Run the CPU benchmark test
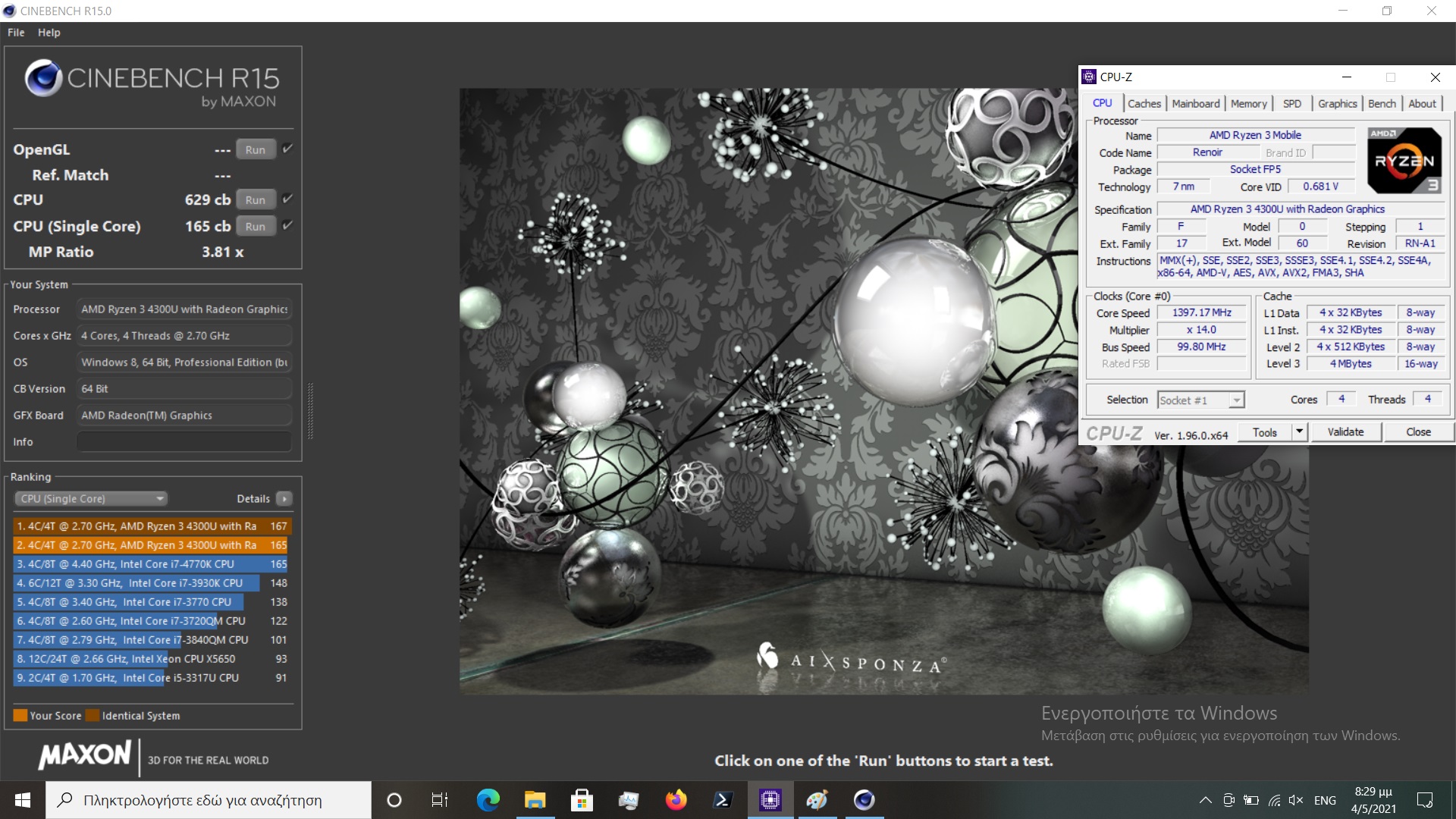 [x=256, y=200]
